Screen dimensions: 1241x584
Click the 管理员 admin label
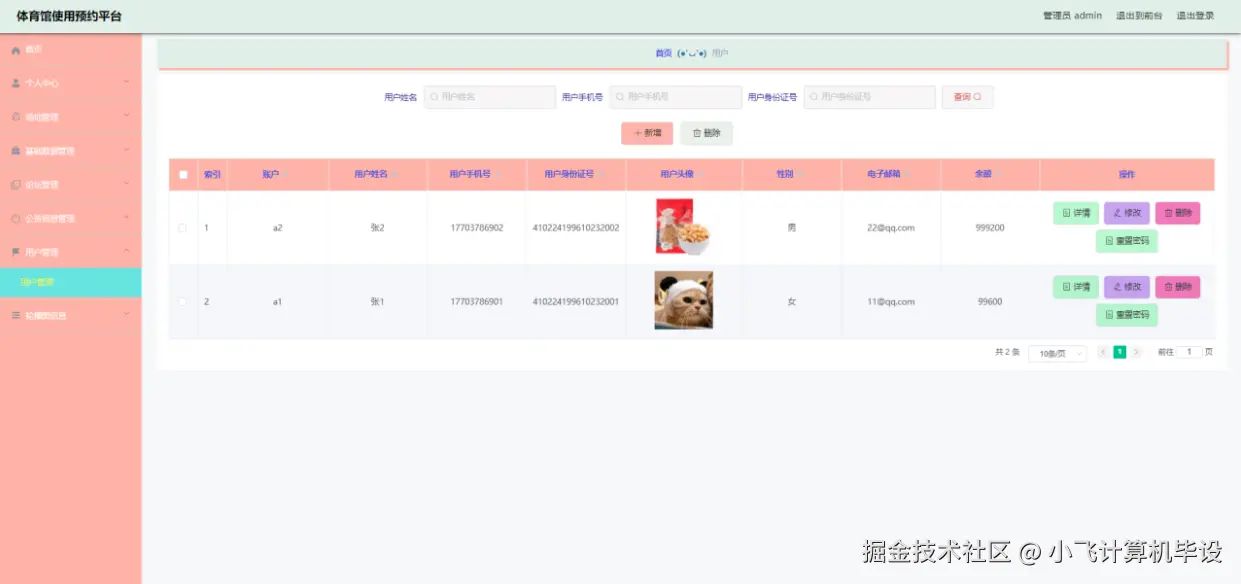1072,16
